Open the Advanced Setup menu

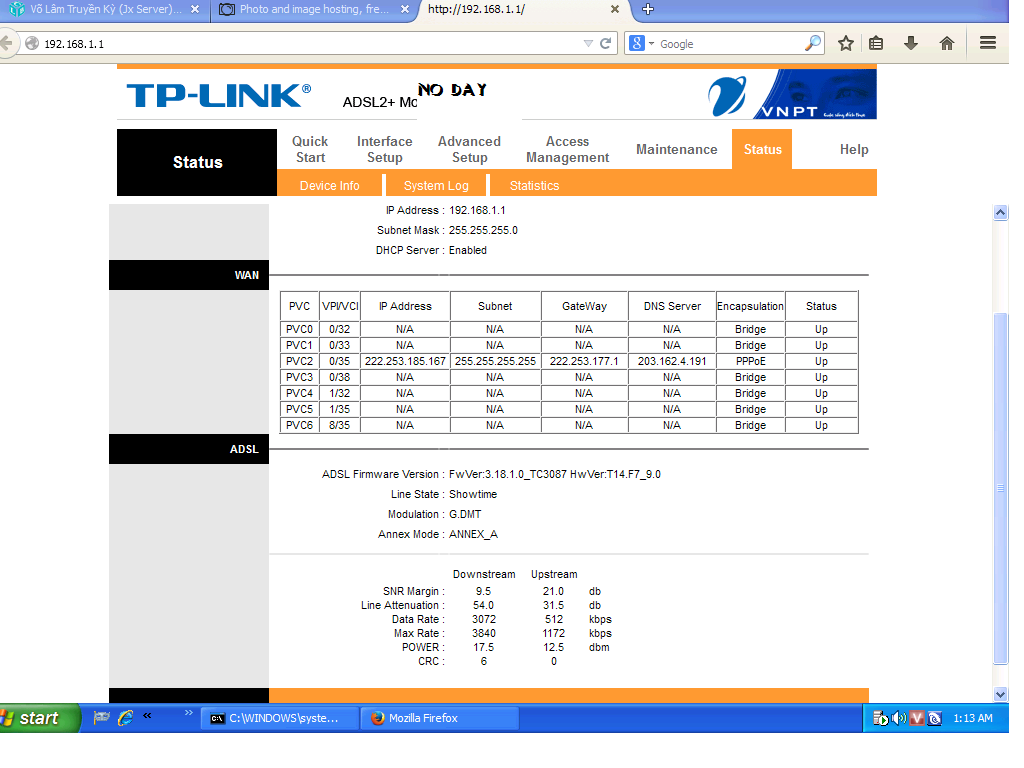coord(469,150)
